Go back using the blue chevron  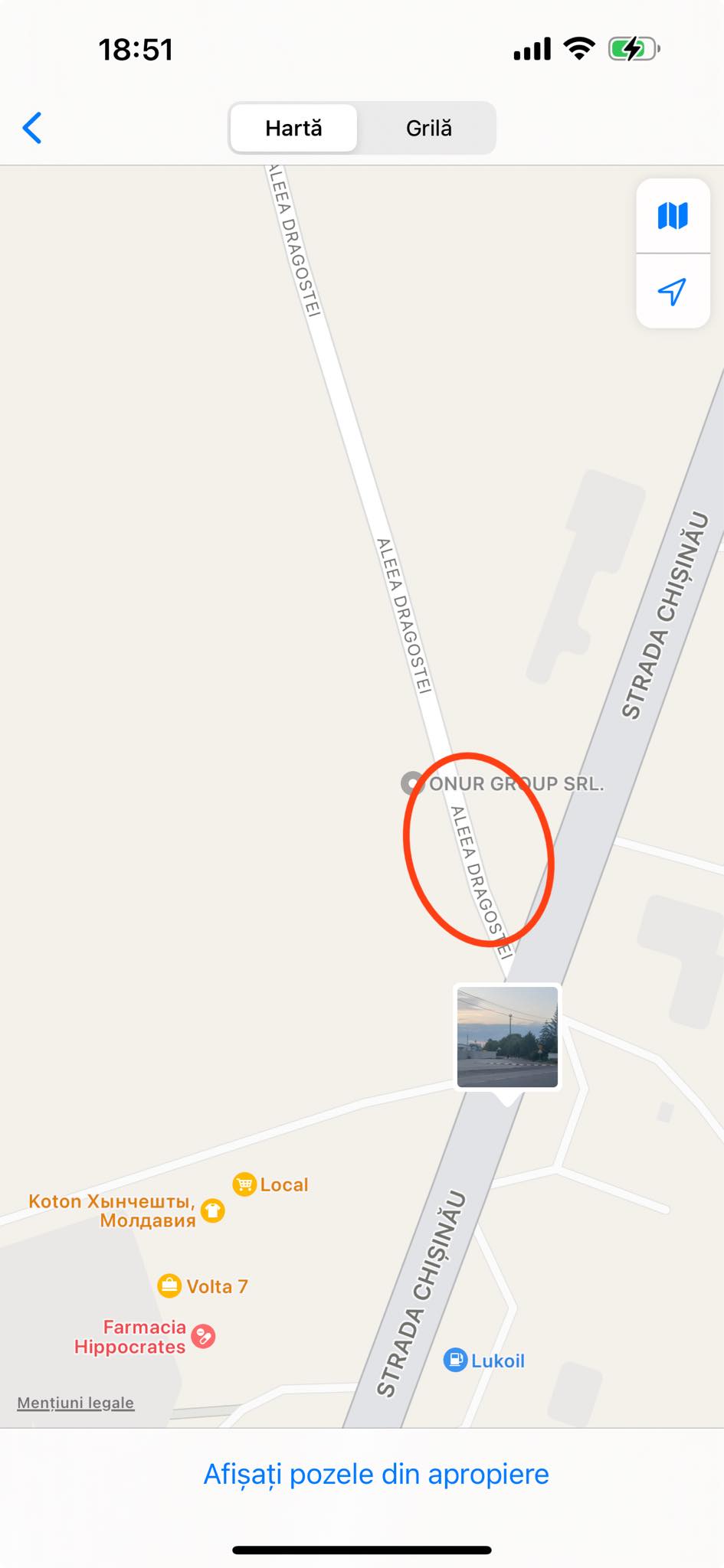tap(32, 128)
